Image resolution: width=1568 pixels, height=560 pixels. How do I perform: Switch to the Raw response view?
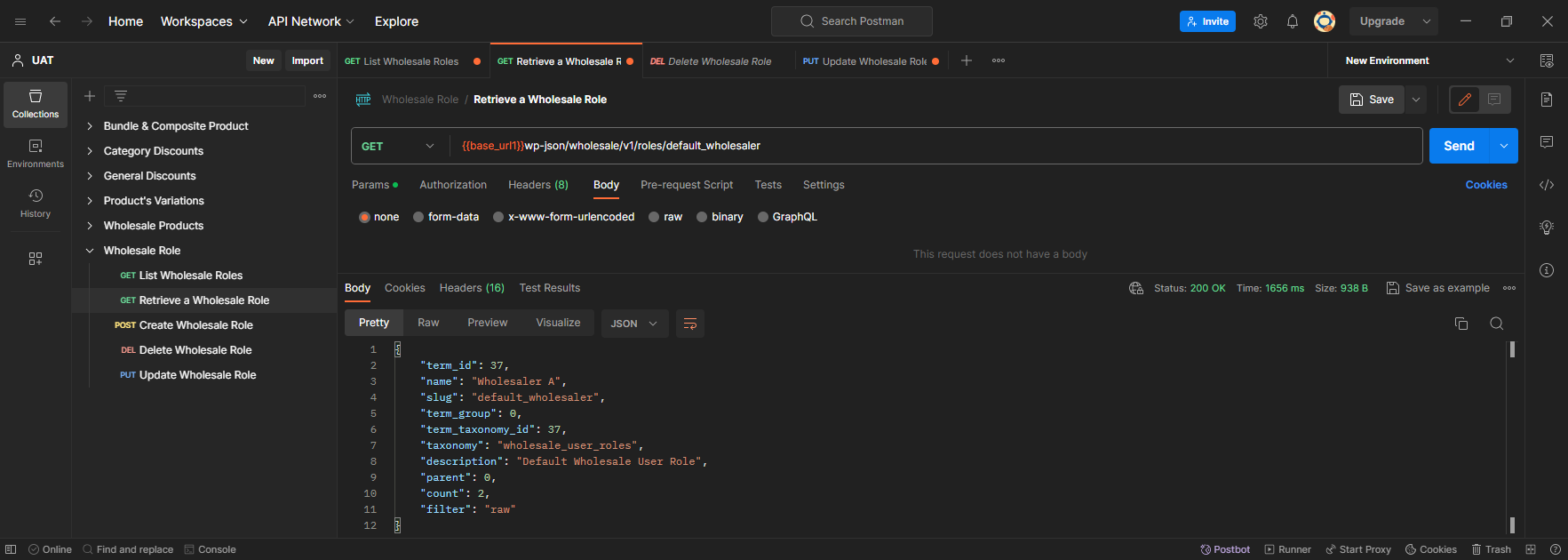tap(428, 323)
